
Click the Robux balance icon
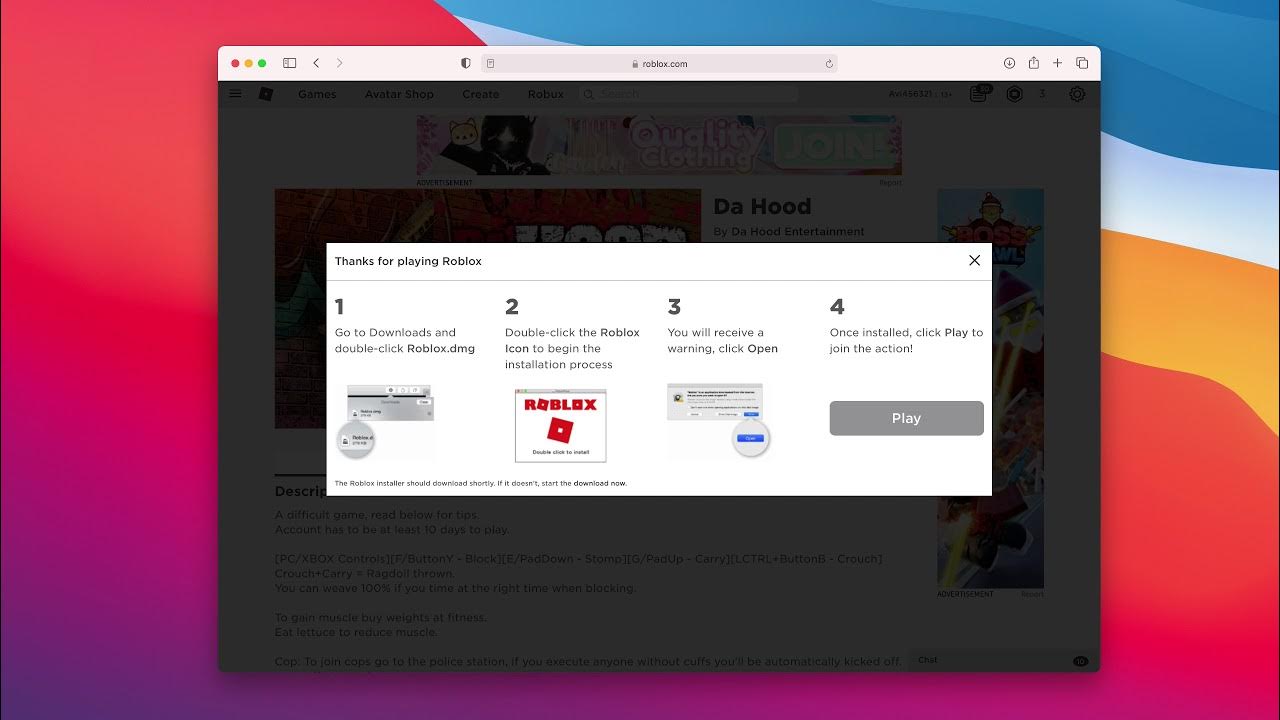pos(1015,94)
